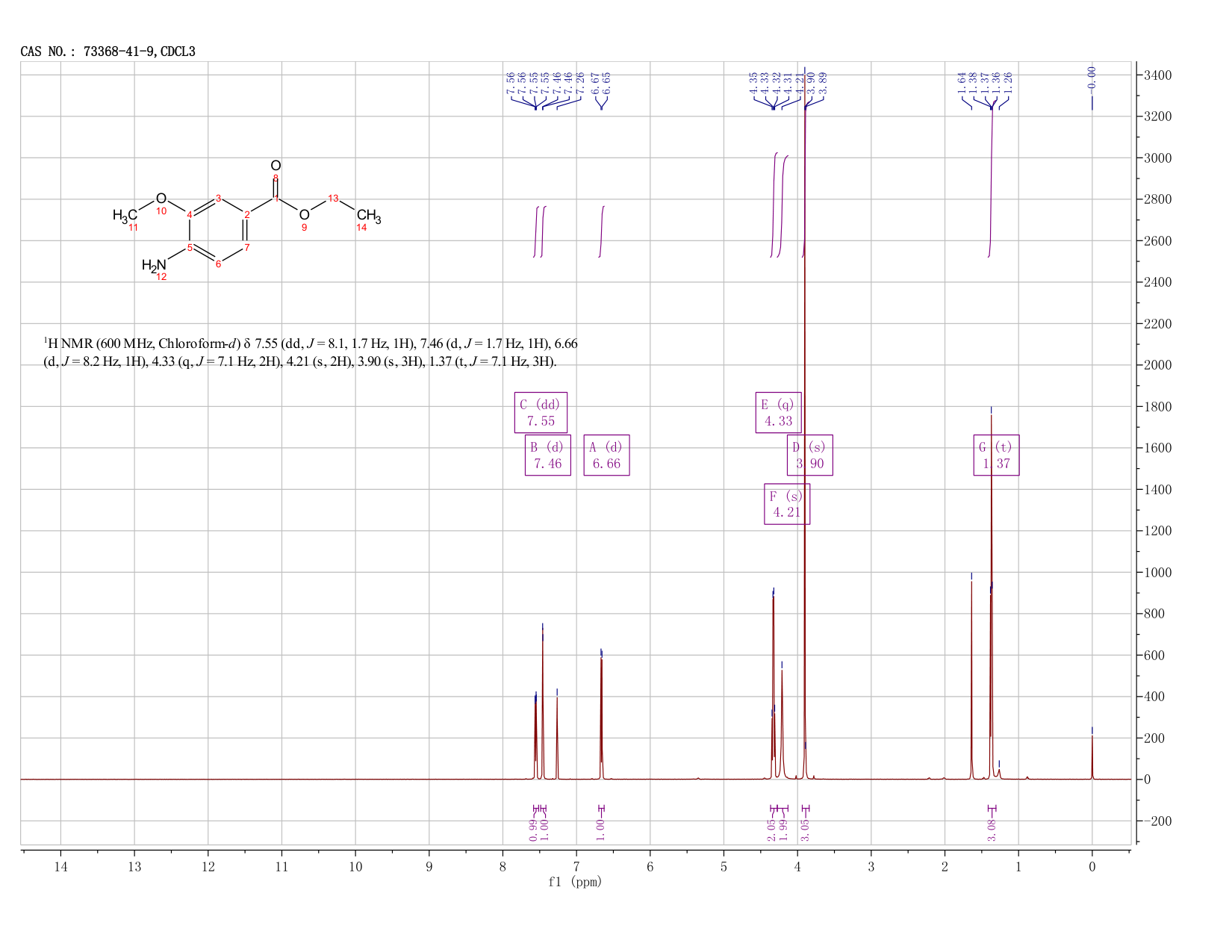Screen dimensions: 1232x952
Task: Click the H2N group in structure
Action: pyautogui.click(x=154, y=265)
